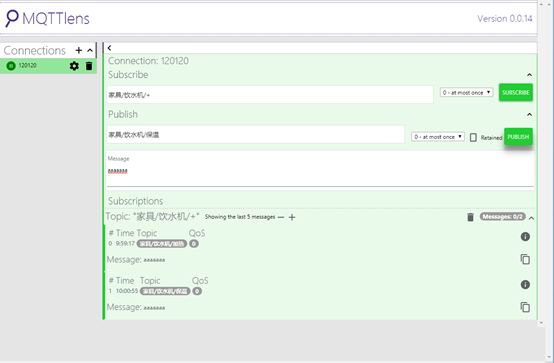Click the Publish section heading
Screen dimensions: 554x363
pyautogui.click(x=123, y=115)
